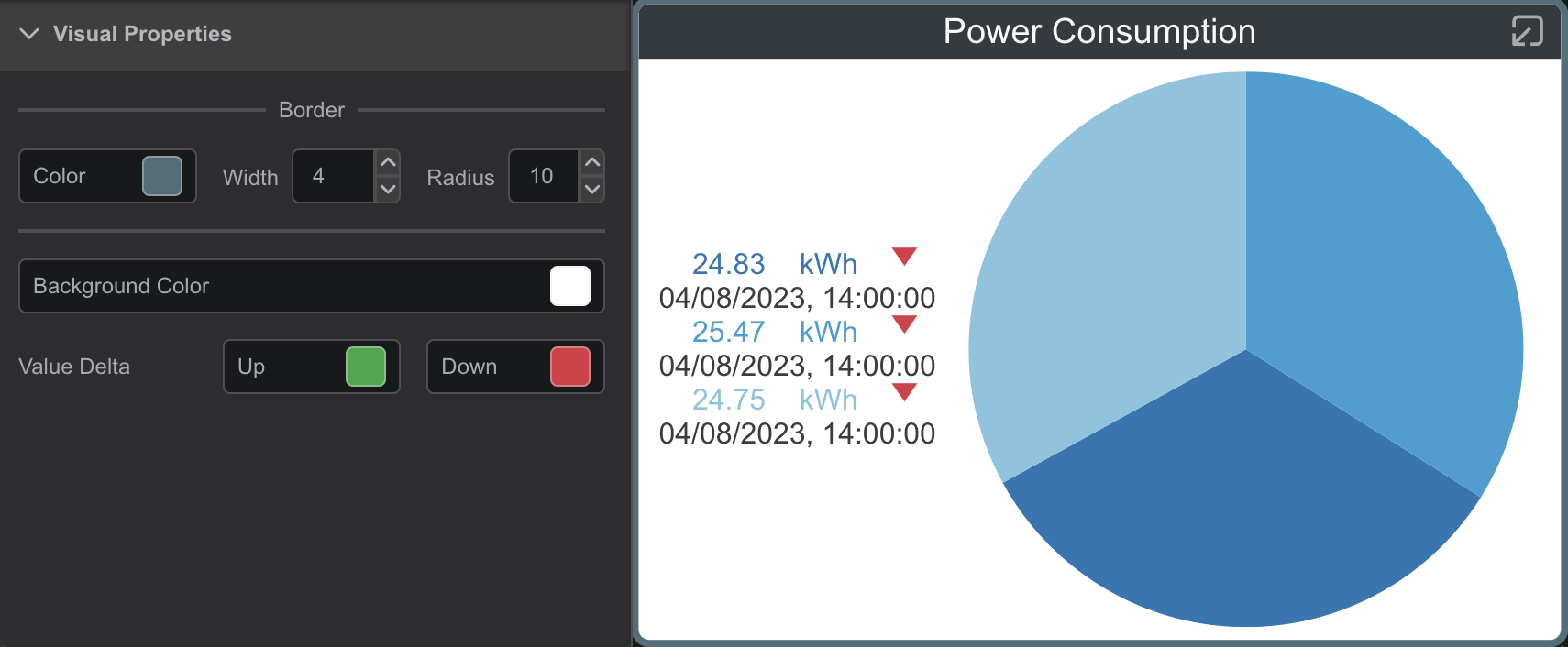
Task: Click the Border section heading
Action: click(x=312, y=110)
